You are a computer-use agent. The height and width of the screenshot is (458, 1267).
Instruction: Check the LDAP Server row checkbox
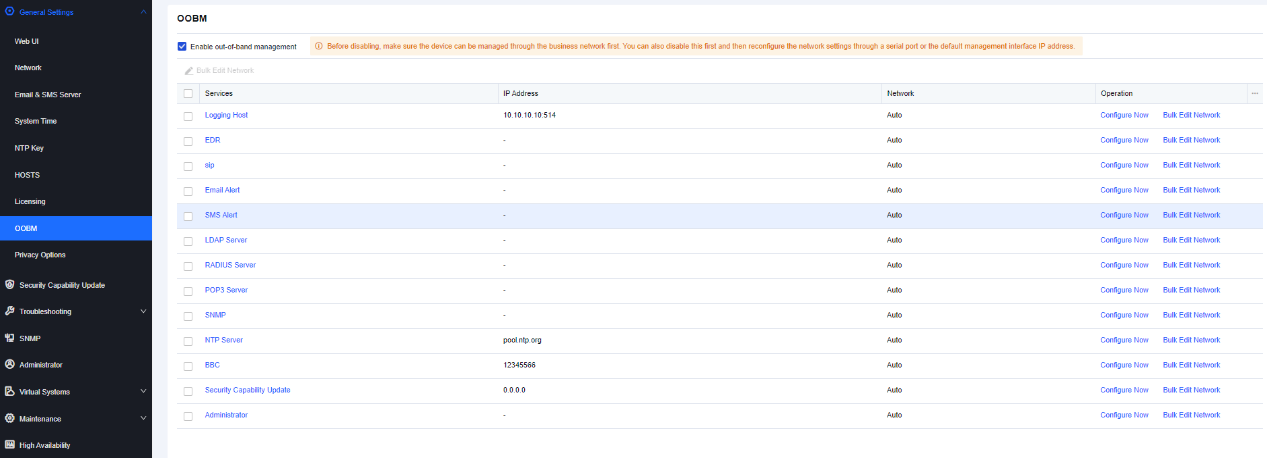188,240
